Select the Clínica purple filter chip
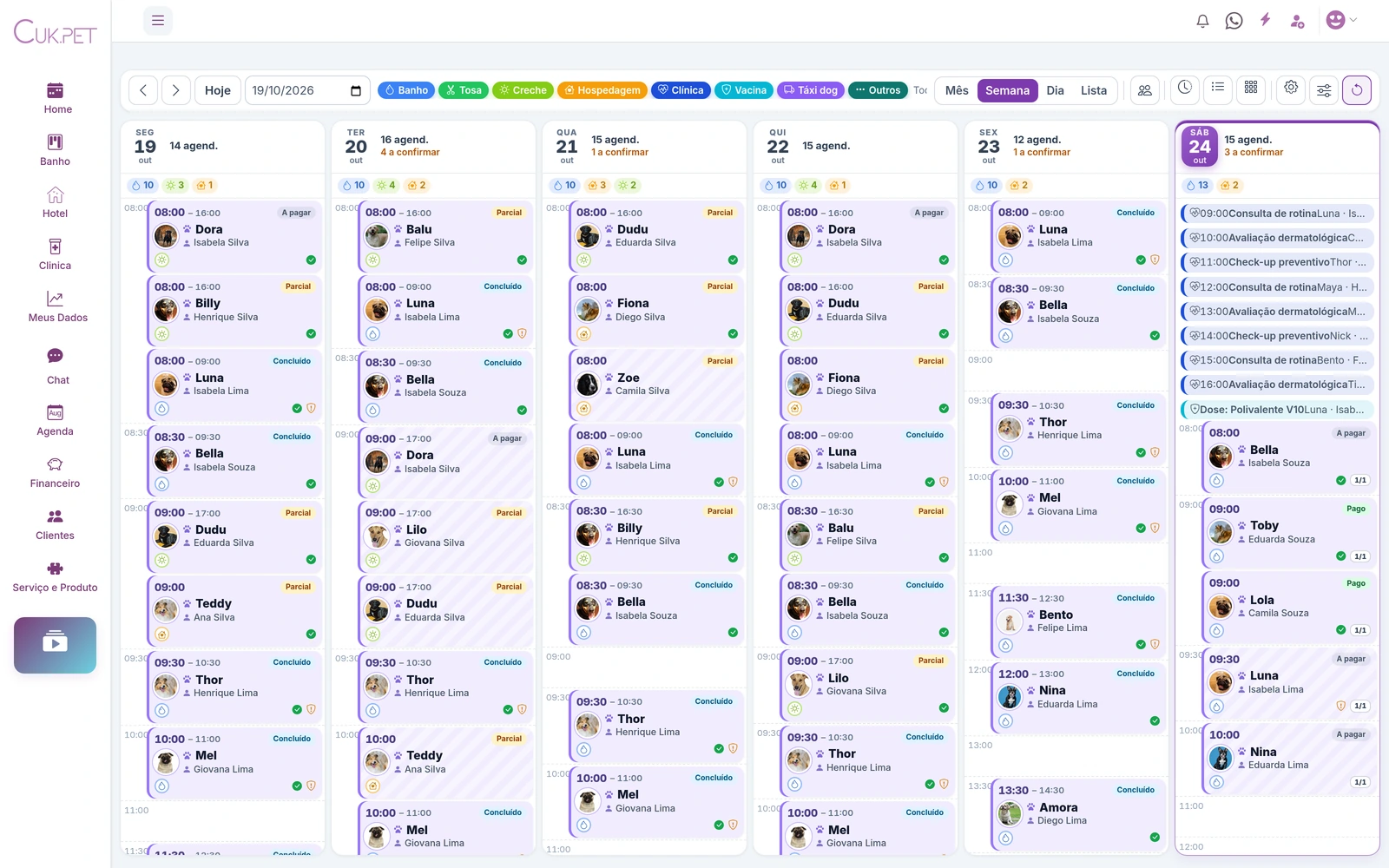1389x868 pixels. (681, 90)
